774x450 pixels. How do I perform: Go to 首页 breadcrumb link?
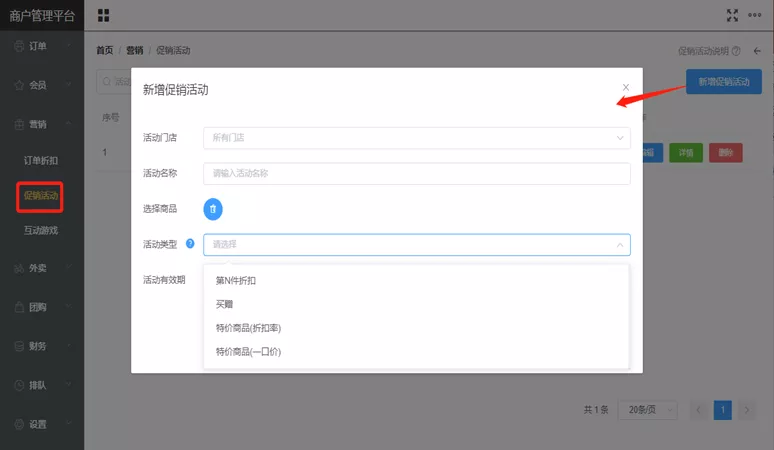[x=105, y=50]
